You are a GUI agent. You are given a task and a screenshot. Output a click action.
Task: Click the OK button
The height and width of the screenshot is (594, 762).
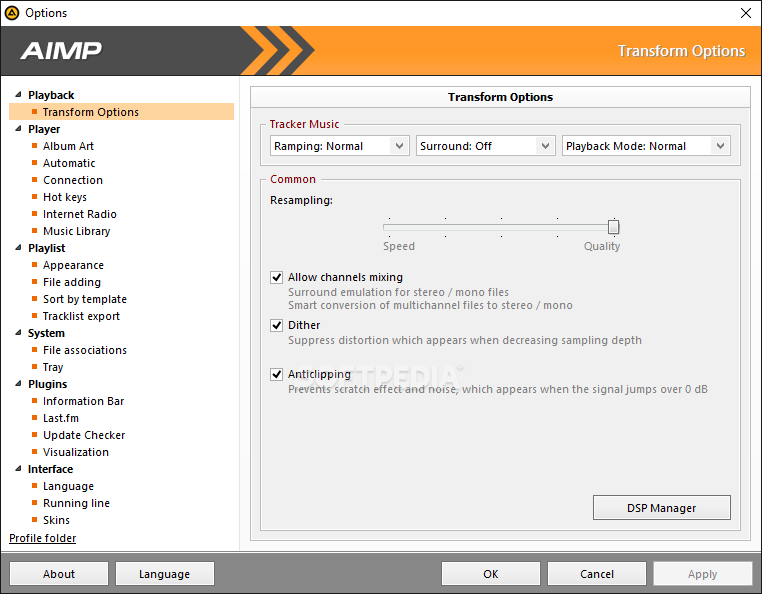(x=491, y=574)
